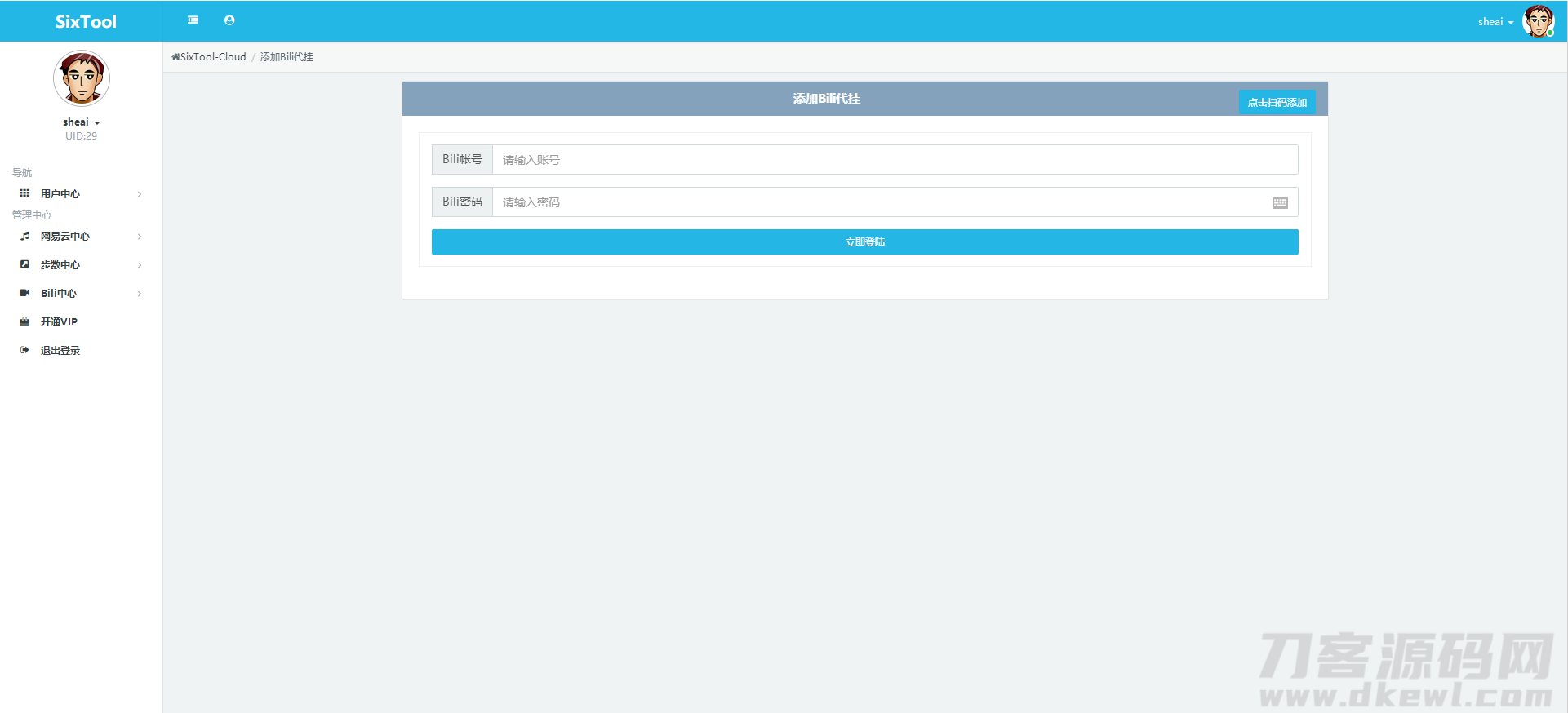Toggle the sidebar menu icon in header

pyautogui.click(x=193, y=20)
